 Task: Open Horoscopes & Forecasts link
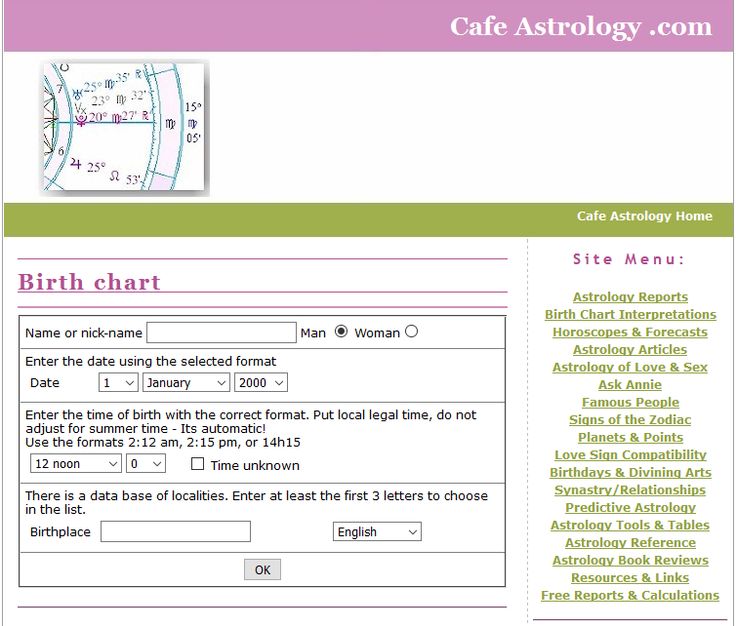click(x=630, y=332)
